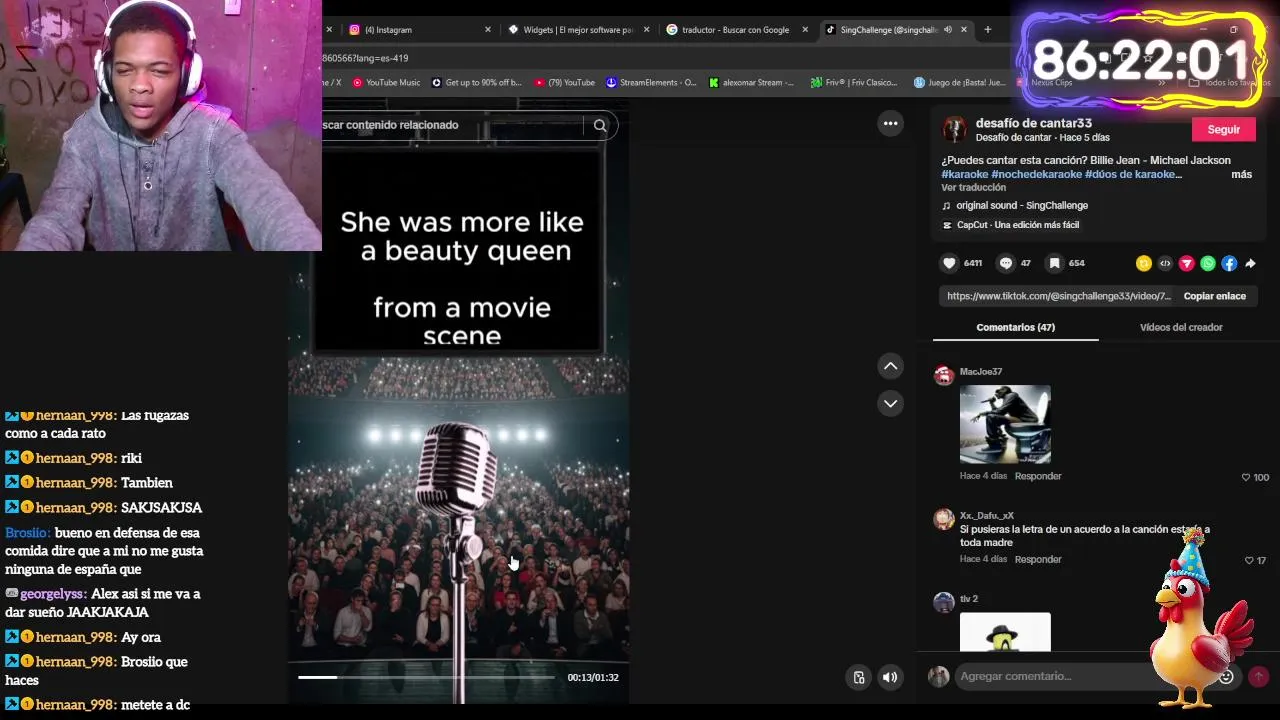Post comment with red send arrow
Viewport: 1280px width, 720px height.
[1258, 676]
